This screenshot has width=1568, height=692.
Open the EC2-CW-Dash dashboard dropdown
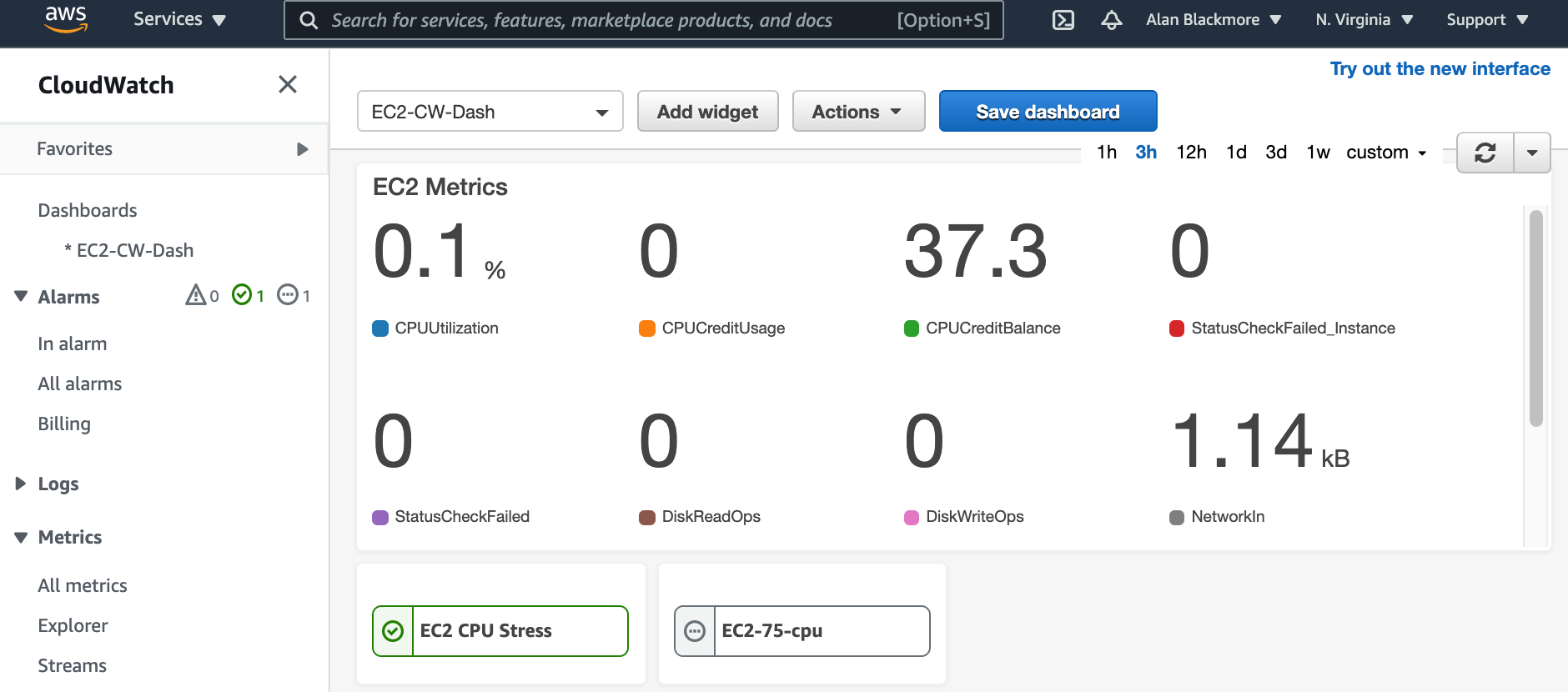pyautogui.click(x=490, y=112)
